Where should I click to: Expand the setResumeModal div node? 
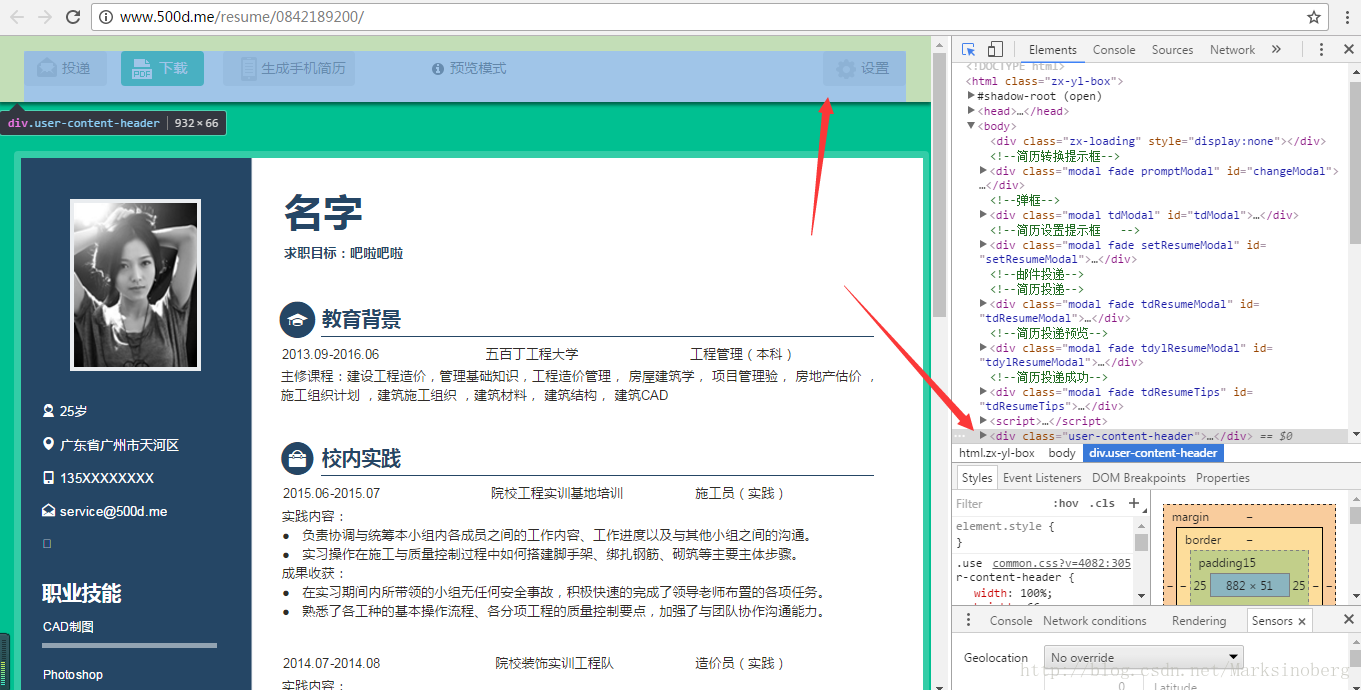(x=983, y=245)
